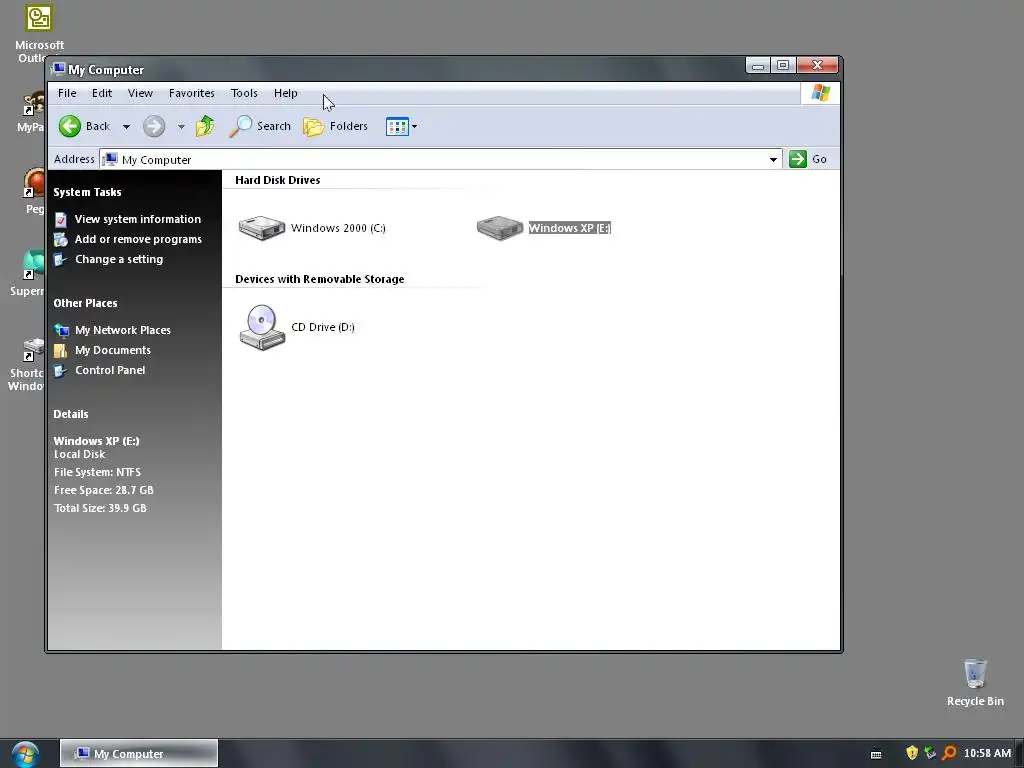Open the Back history dropdown arrow
1024x768 pixels.
tap(126, 127)
